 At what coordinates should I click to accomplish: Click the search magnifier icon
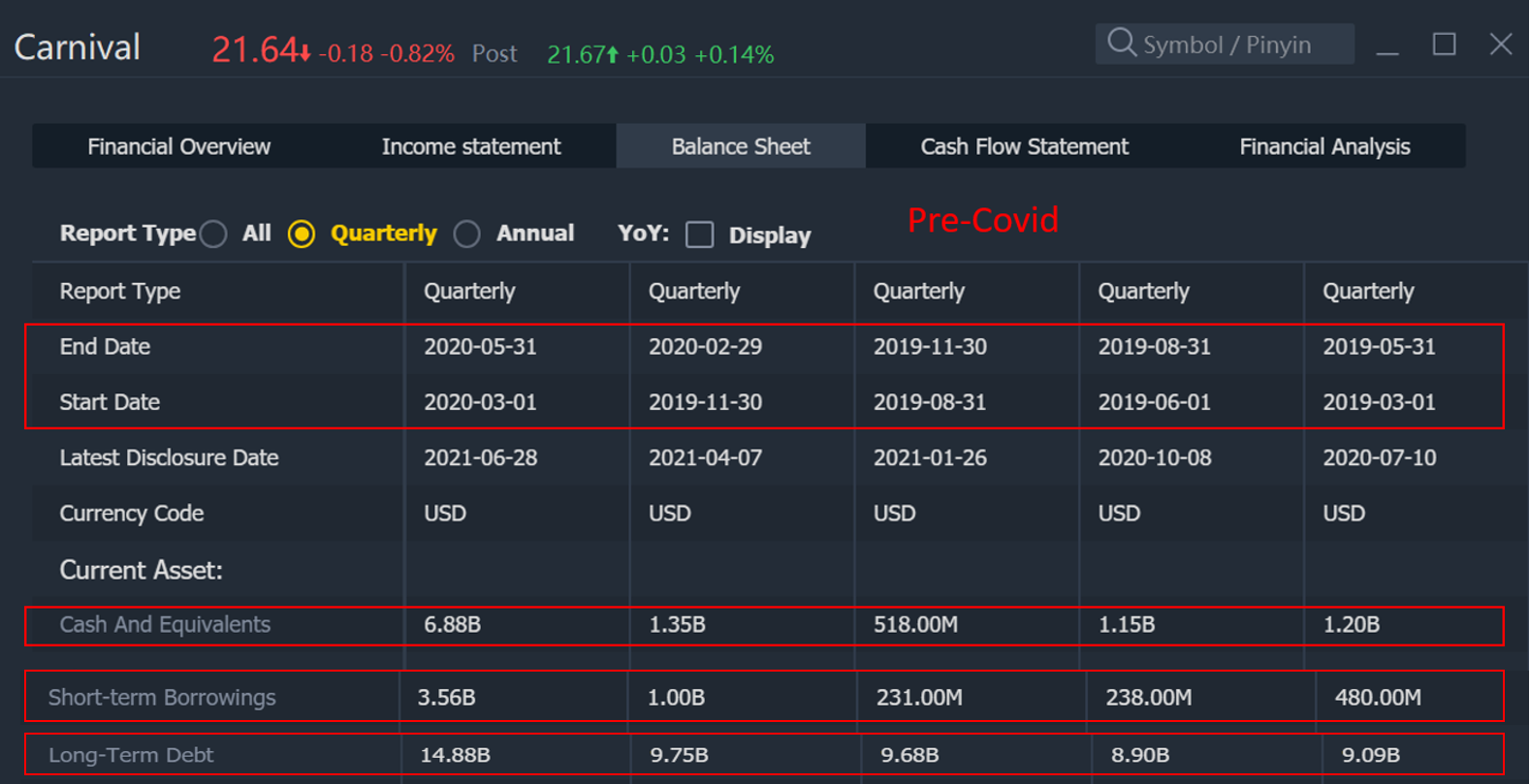pos(1121,44)
